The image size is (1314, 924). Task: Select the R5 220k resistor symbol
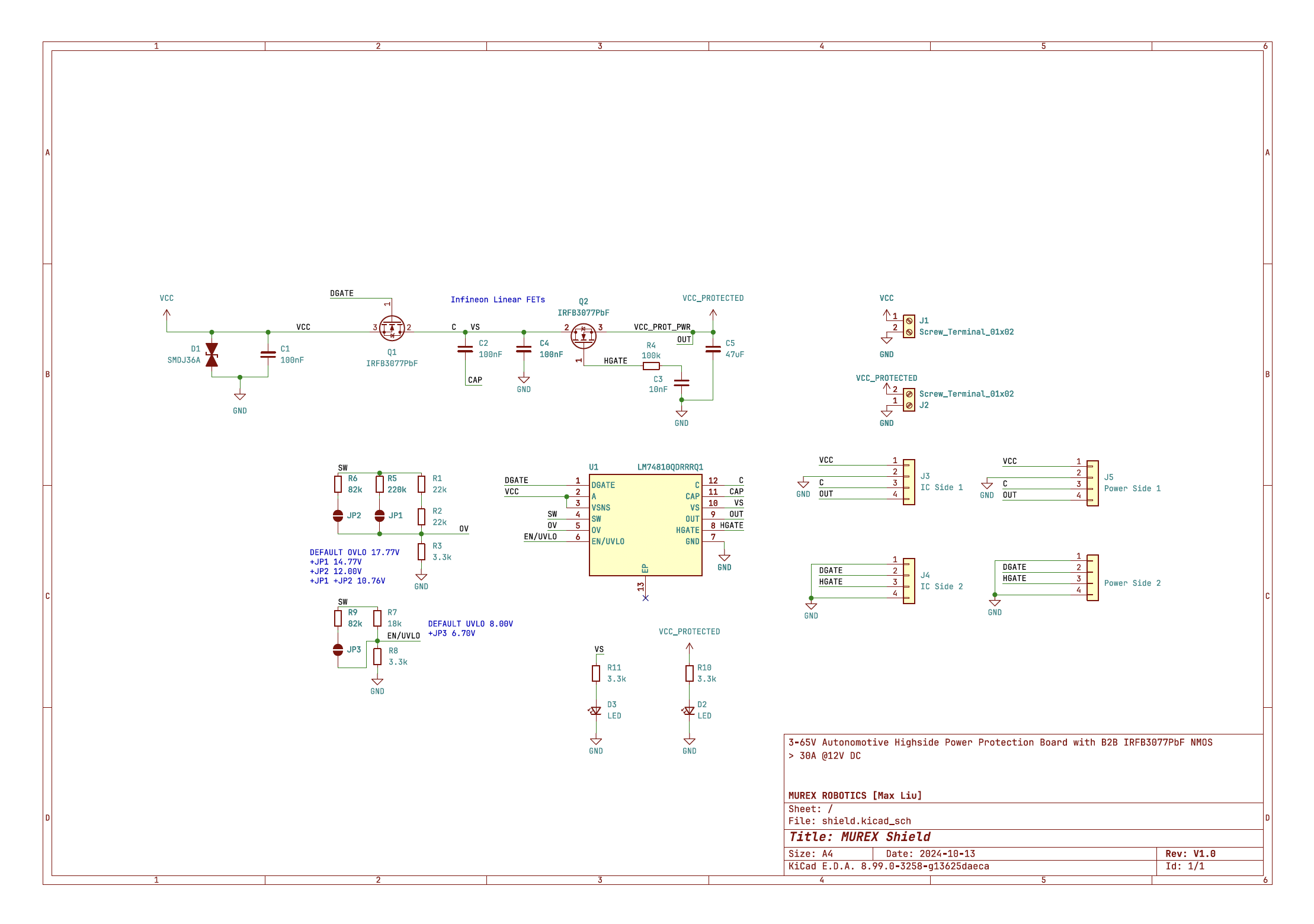click(x=380, y=484)
